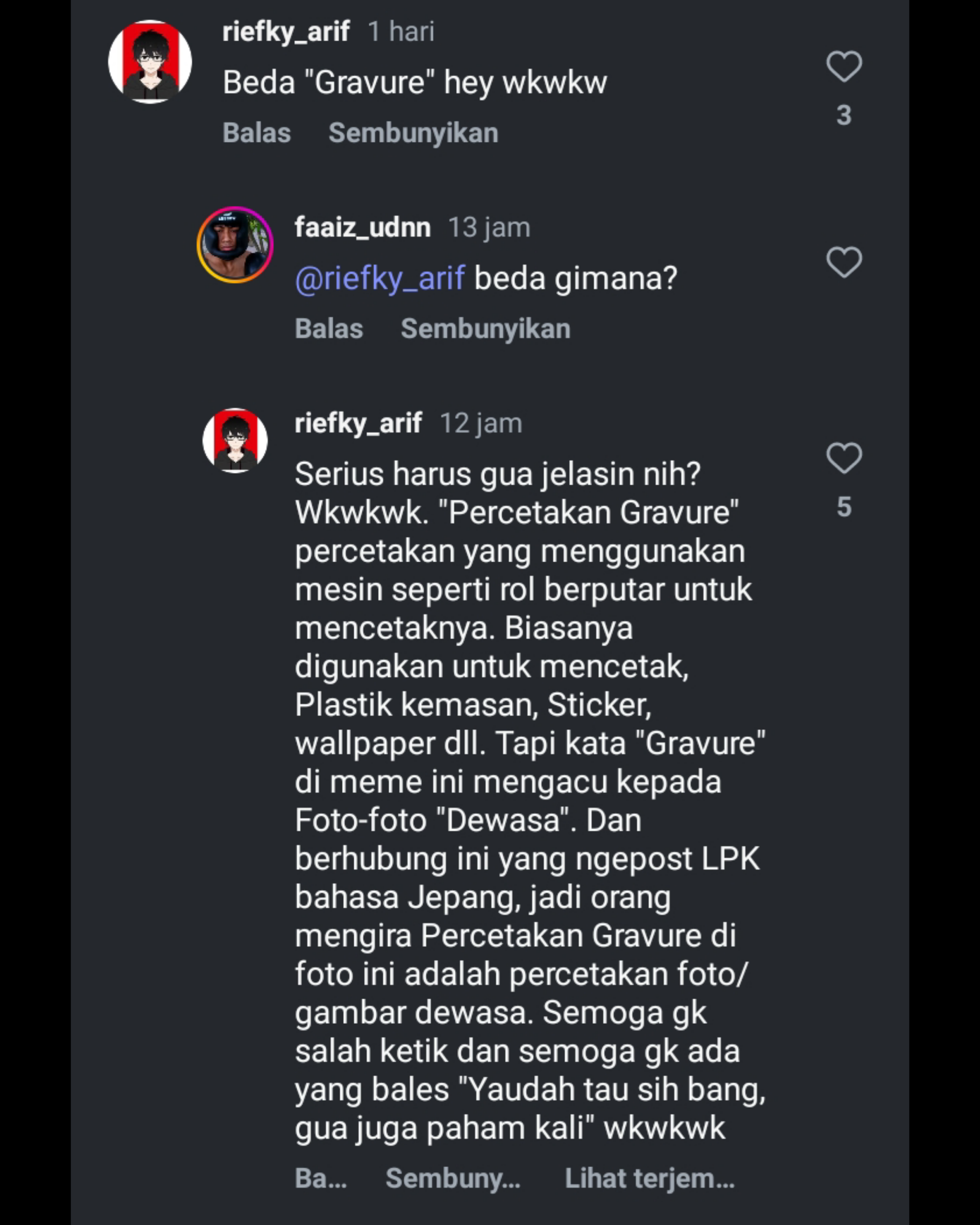
Task: Open the faaiz_udnn username link
Action: pos(363,227)
